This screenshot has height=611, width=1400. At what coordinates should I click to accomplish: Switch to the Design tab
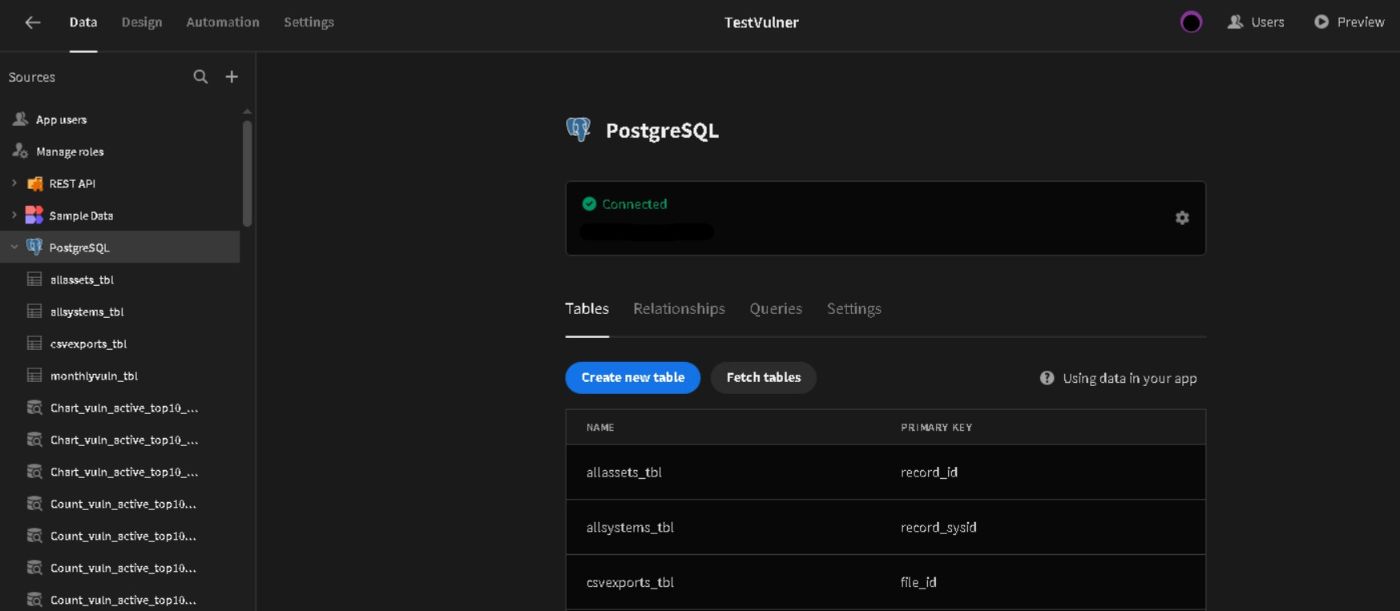(142, 22)
